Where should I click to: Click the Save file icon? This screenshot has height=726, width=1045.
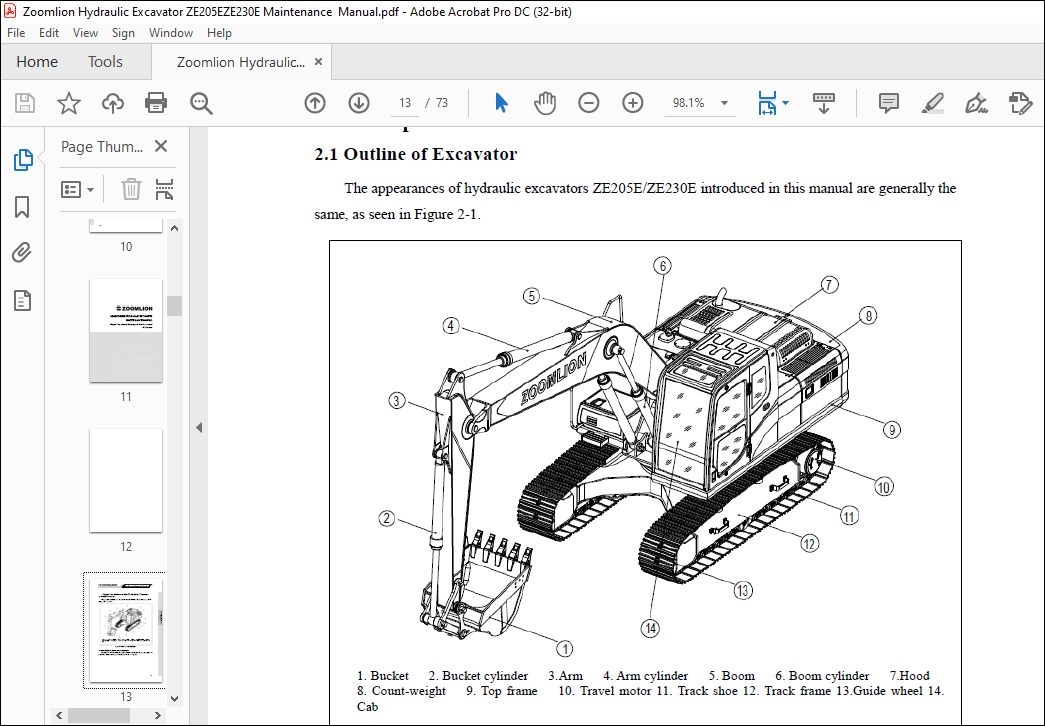click(x=25, y=103)
